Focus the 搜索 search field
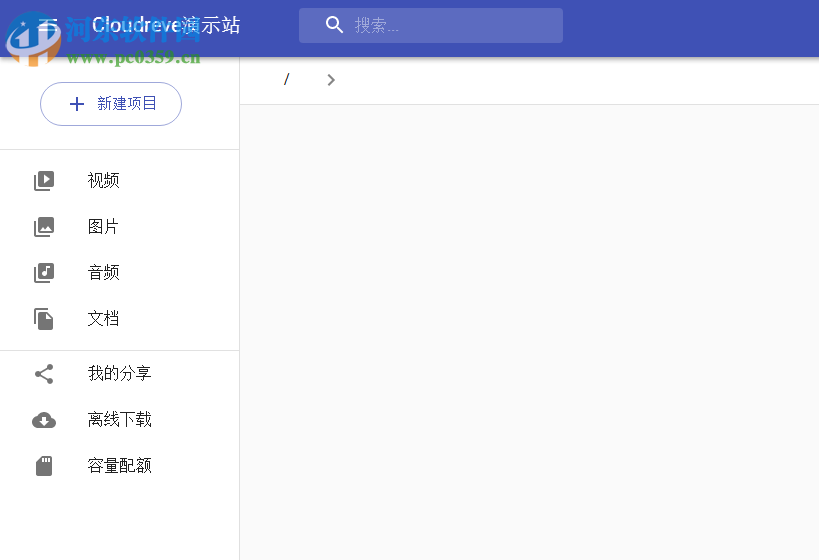The width and height of the screenshot is (819, 560). tap(430, 25)
